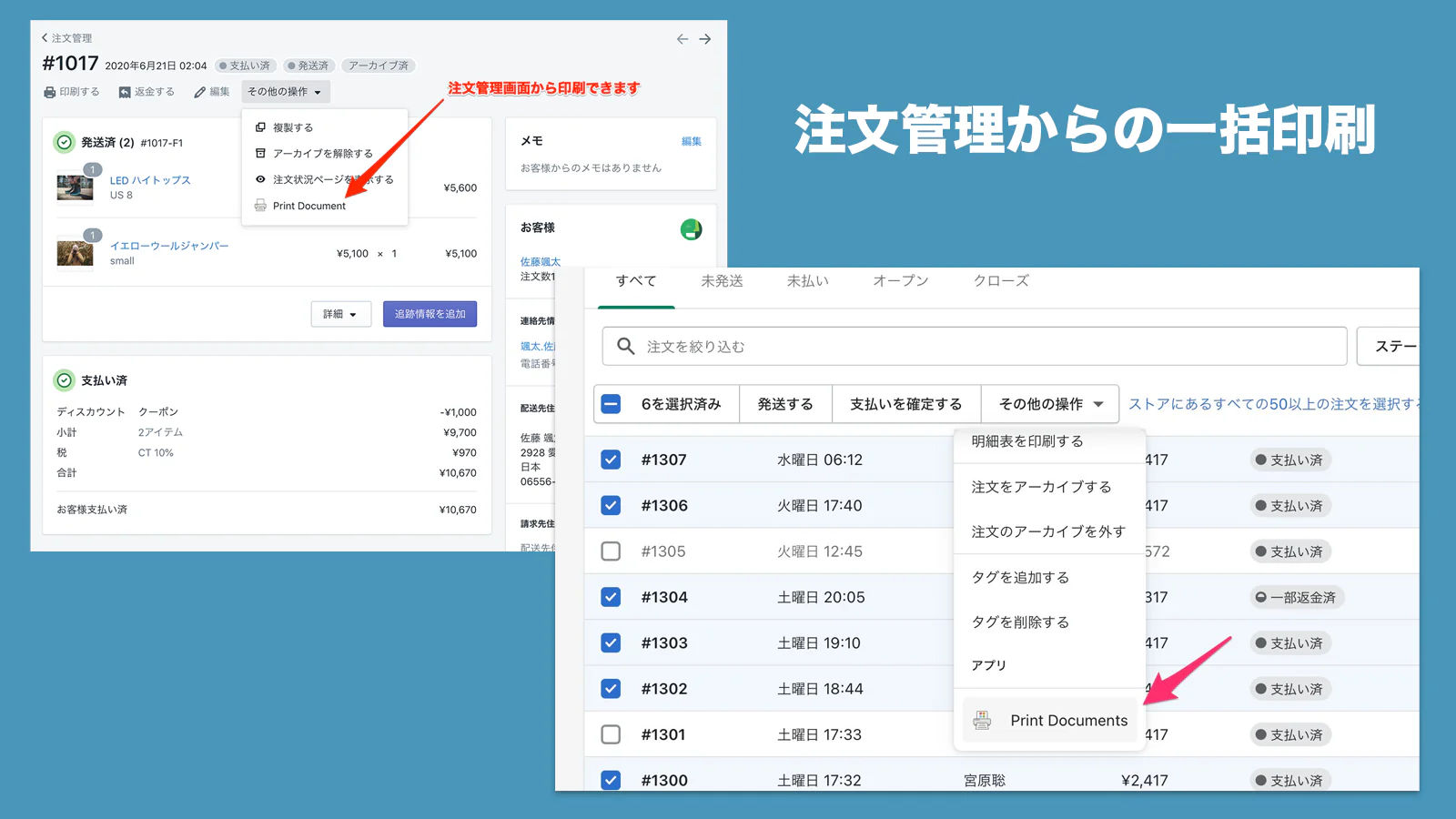Select all 50+ store orders link
The width and height of the screenshot is (1456, 819).
[x=1273, y=404]
